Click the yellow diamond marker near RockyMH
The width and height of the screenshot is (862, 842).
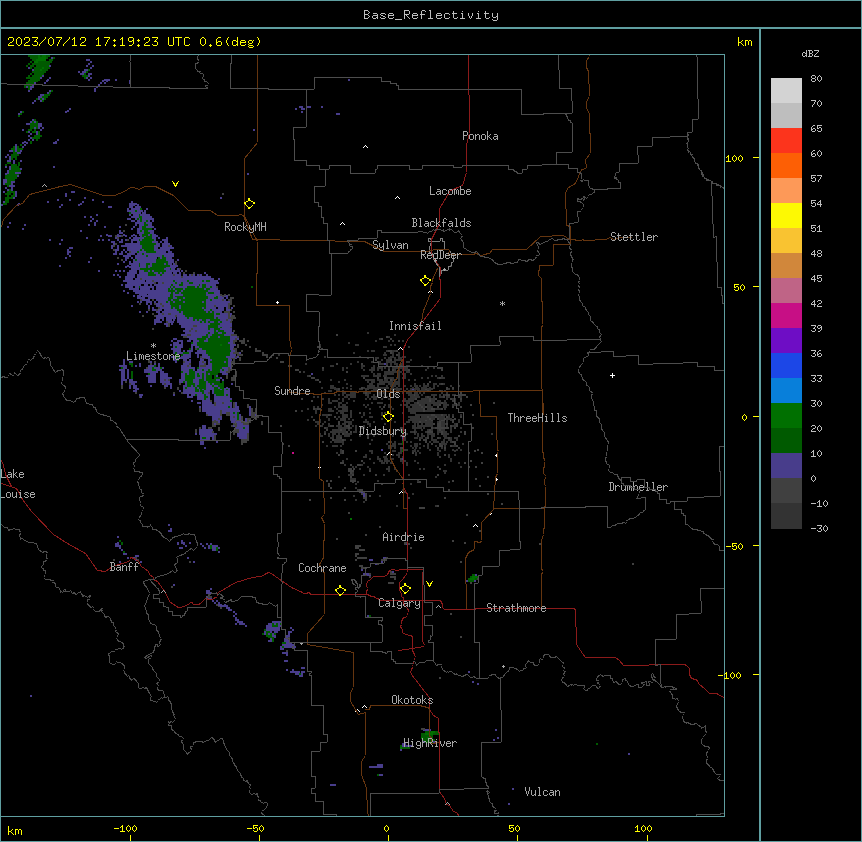[x=250, y=204]
